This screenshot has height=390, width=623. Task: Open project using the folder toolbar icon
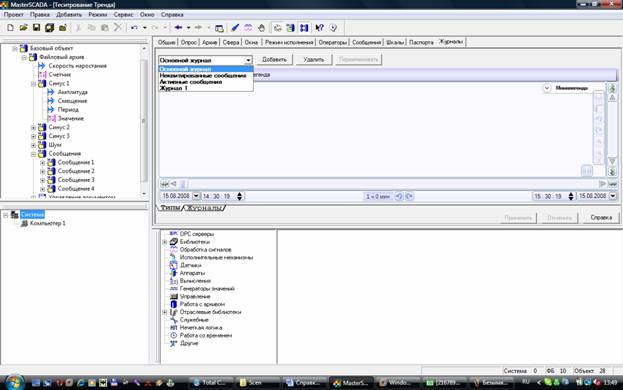(x=23, y=28)
